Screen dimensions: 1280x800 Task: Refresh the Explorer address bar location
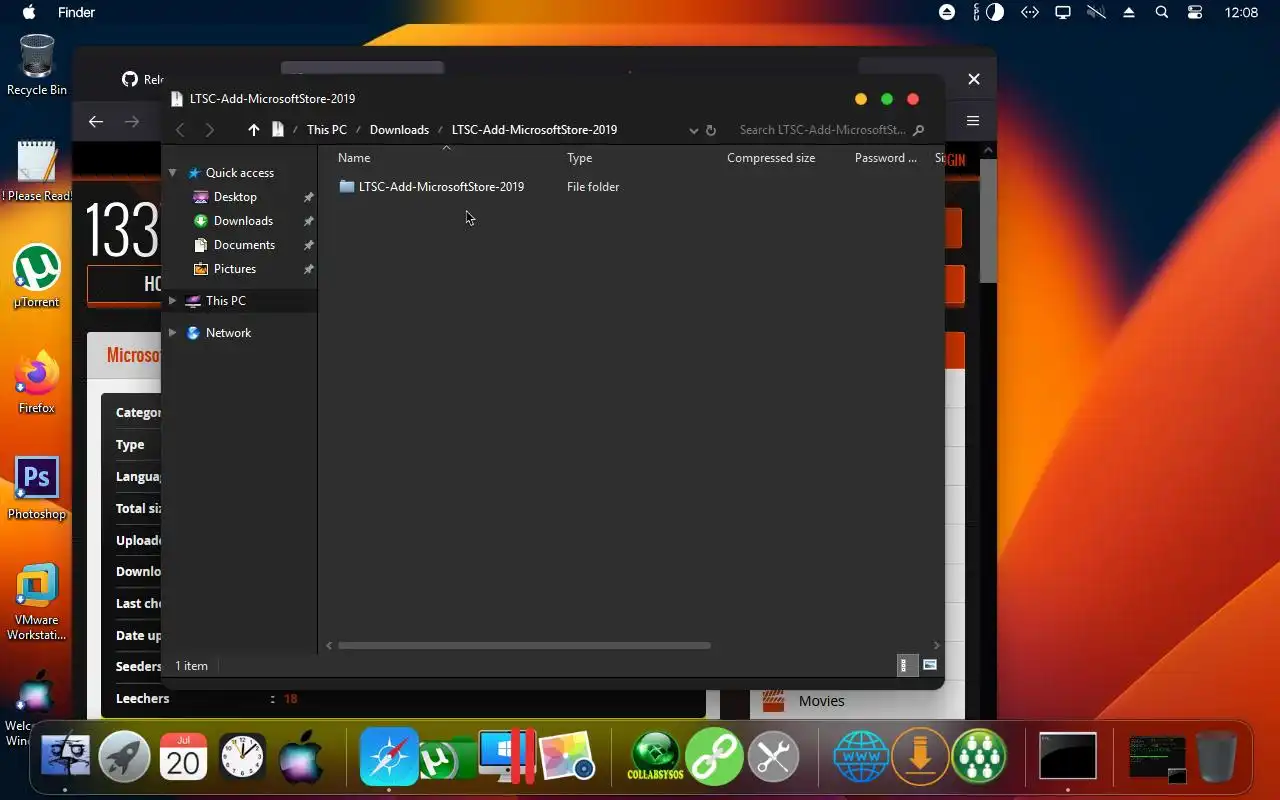click(x=711, y=130)
